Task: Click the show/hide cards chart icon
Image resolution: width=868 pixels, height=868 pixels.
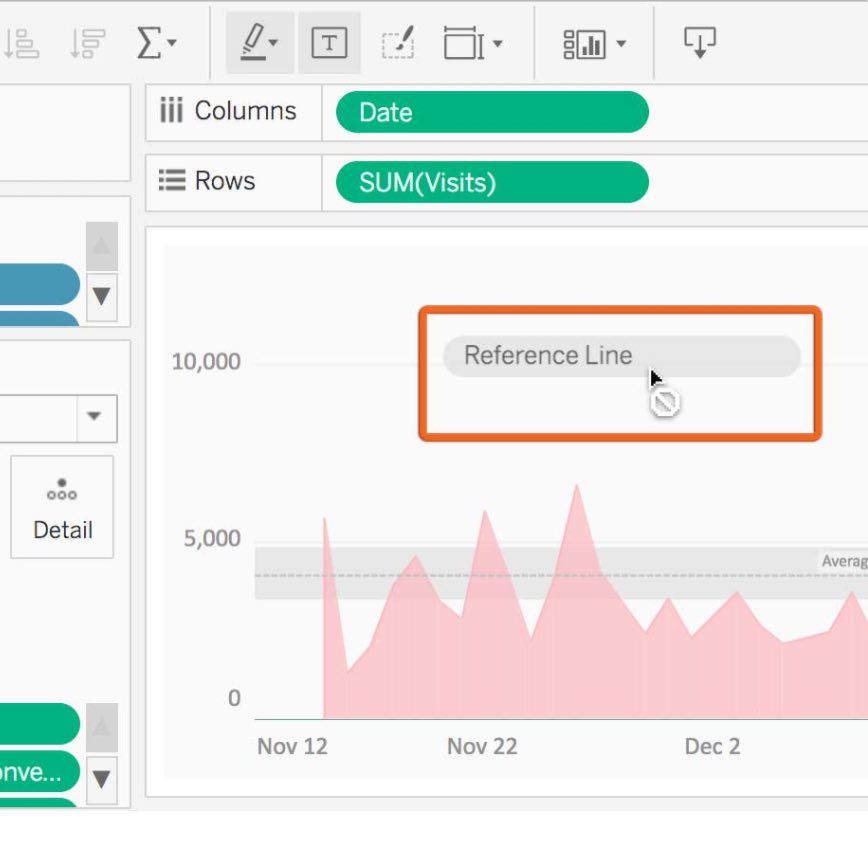Action: point(594,43)
